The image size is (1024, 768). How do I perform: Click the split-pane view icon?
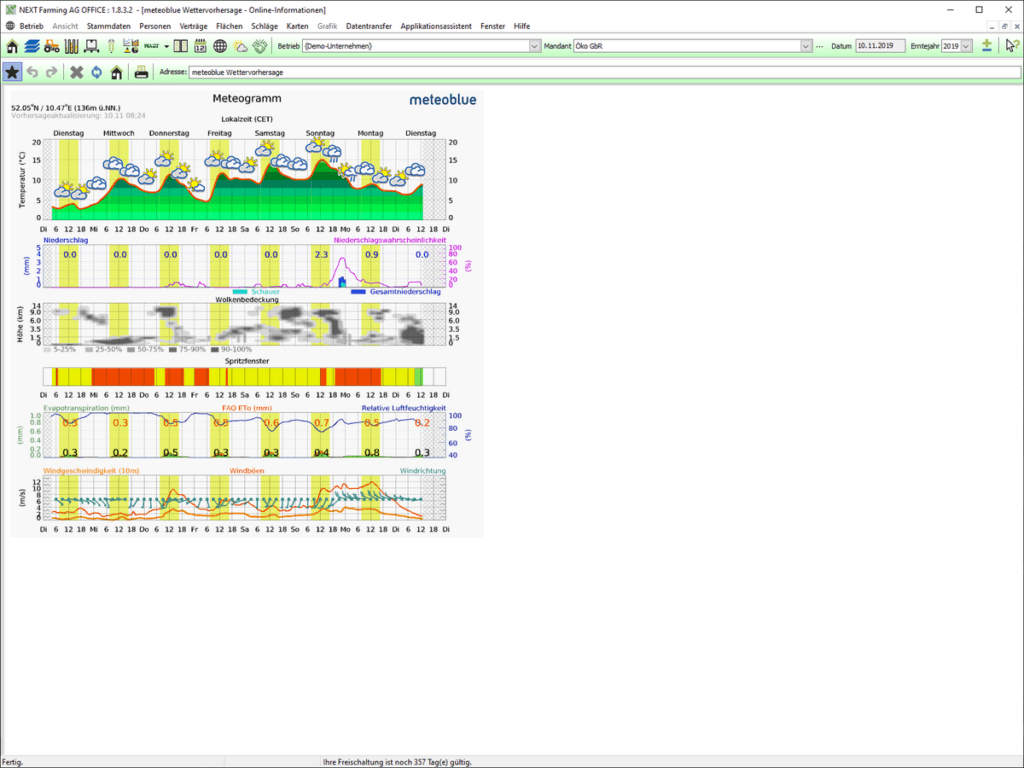coord(180,45)
